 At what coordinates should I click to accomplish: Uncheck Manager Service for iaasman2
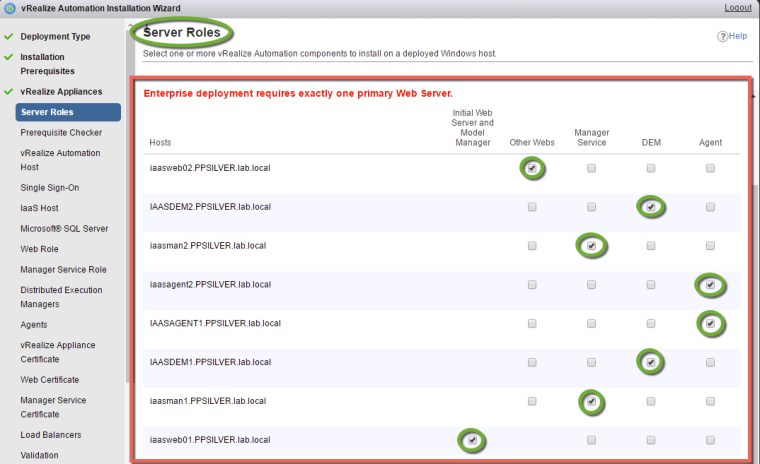click(x=591, y=246)
